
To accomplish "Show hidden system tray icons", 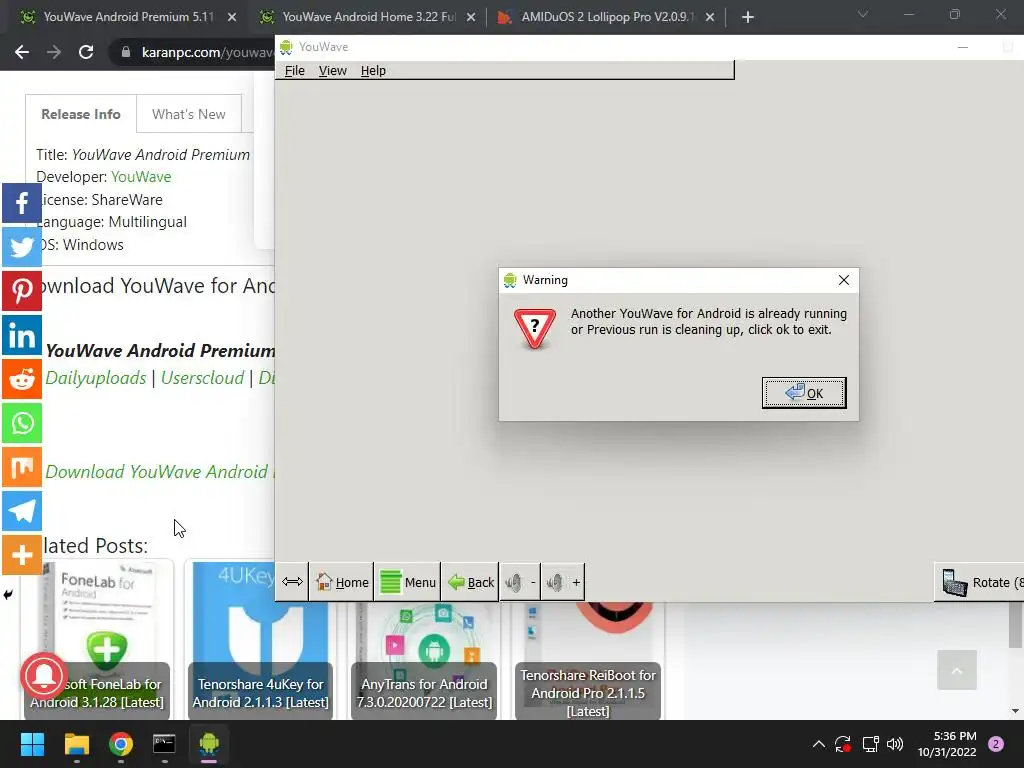I will [x=818, y=744].
